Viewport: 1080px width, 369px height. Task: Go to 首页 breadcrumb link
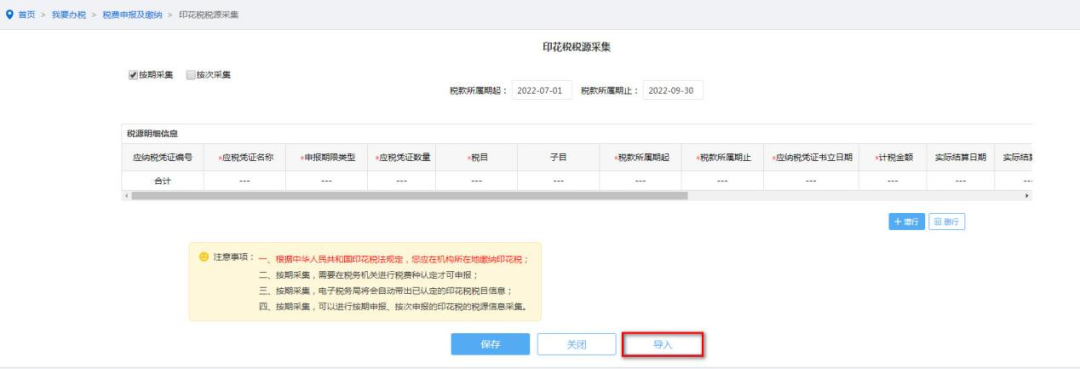[26, 15]
